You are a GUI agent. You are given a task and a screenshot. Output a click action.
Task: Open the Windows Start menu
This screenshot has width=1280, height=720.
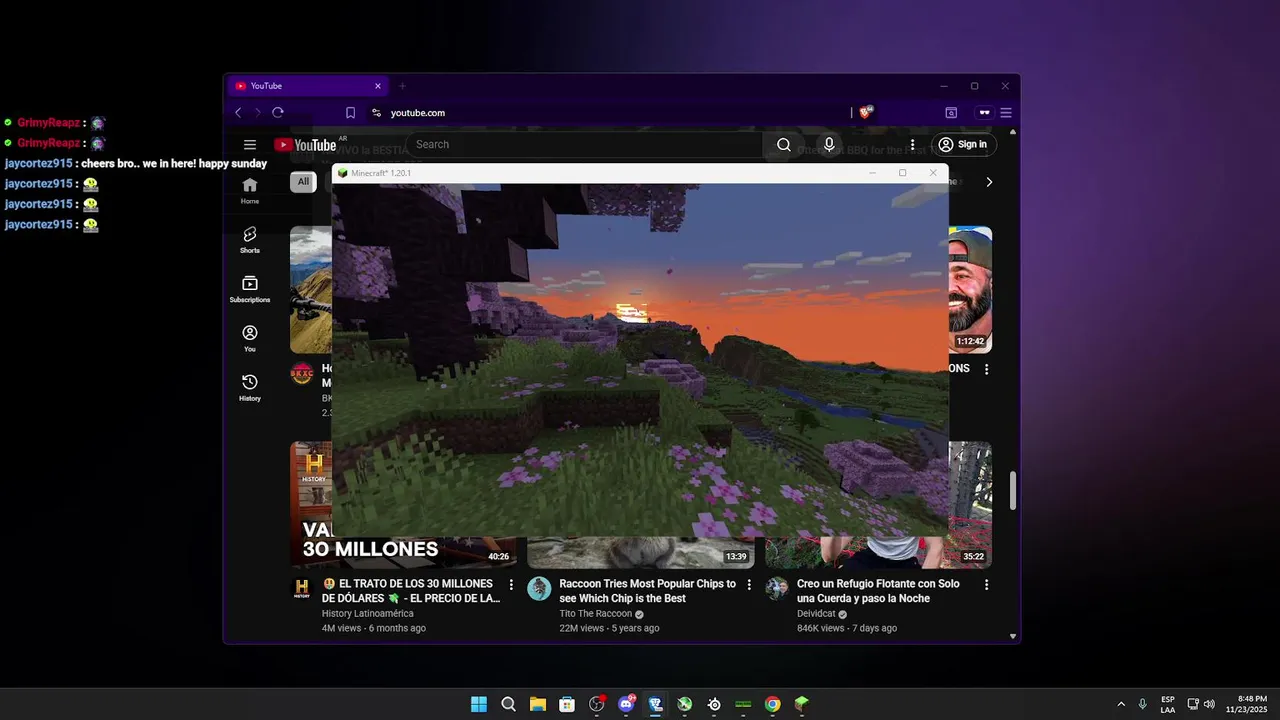coord(479,704)
